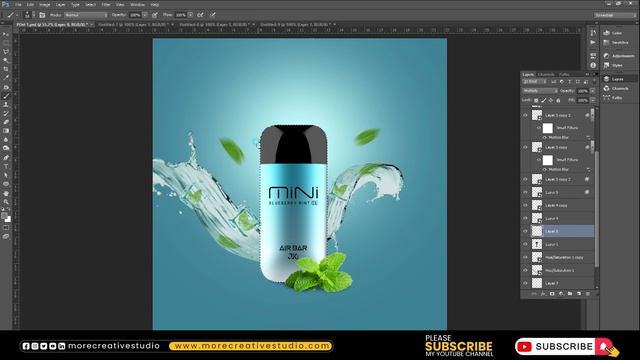Create new adjustment layer icon
This screenshot has width=640, height=360.
[x=561, y=293]
